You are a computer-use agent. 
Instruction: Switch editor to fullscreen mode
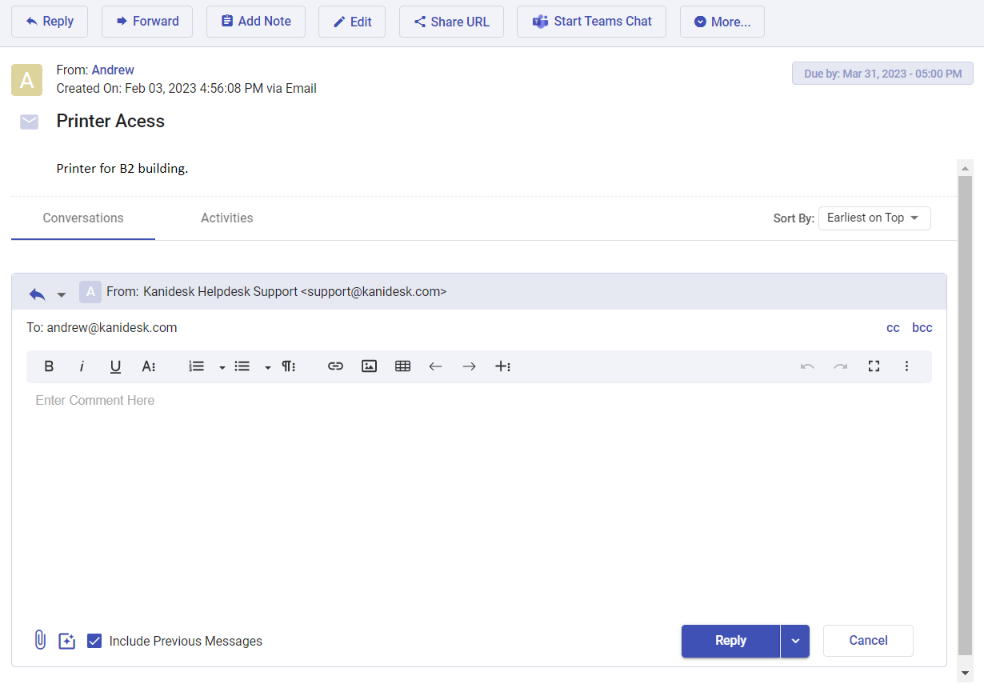pos(873,367)
